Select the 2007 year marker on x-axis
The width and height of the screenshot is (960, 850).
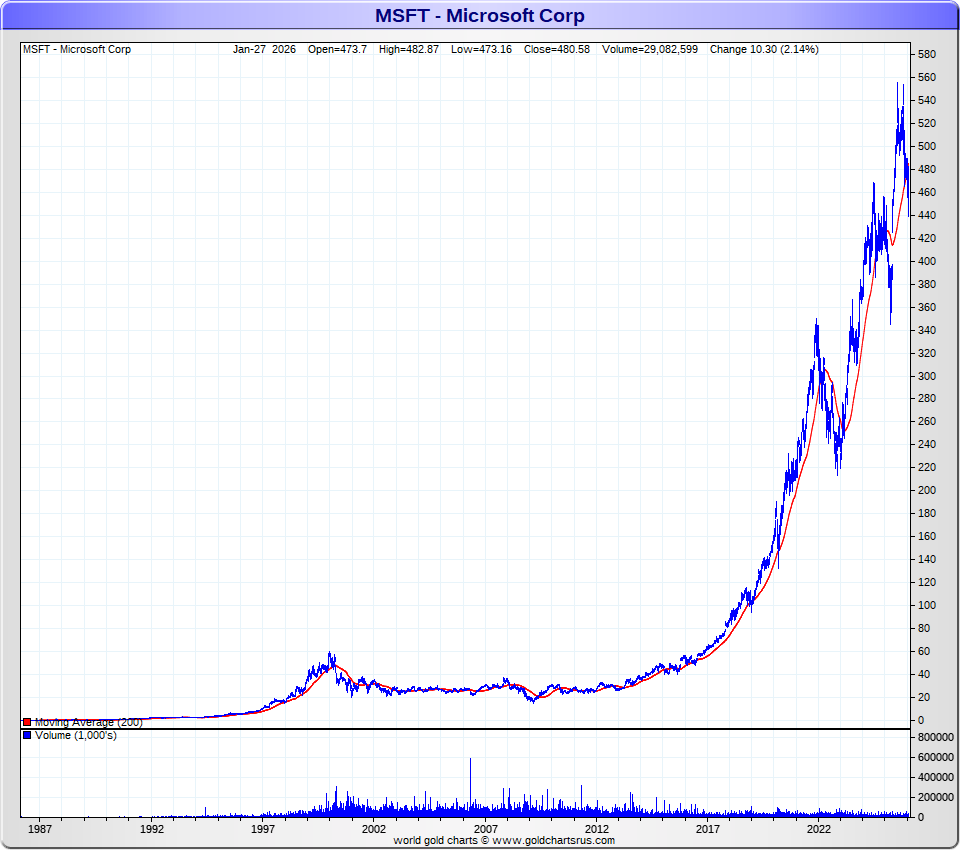[x=485, y=829]
